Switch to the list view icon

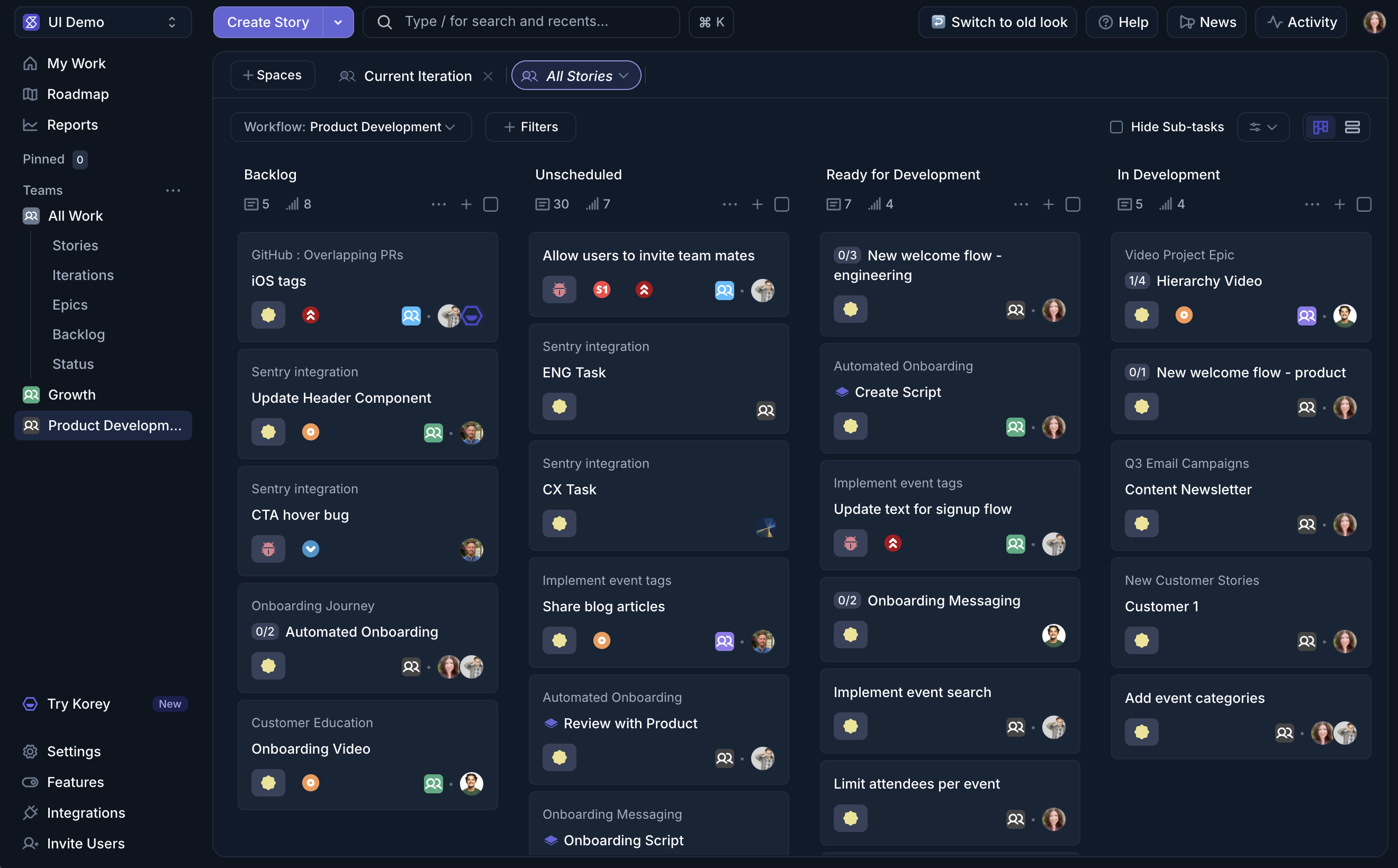(x=1352, y=127)
